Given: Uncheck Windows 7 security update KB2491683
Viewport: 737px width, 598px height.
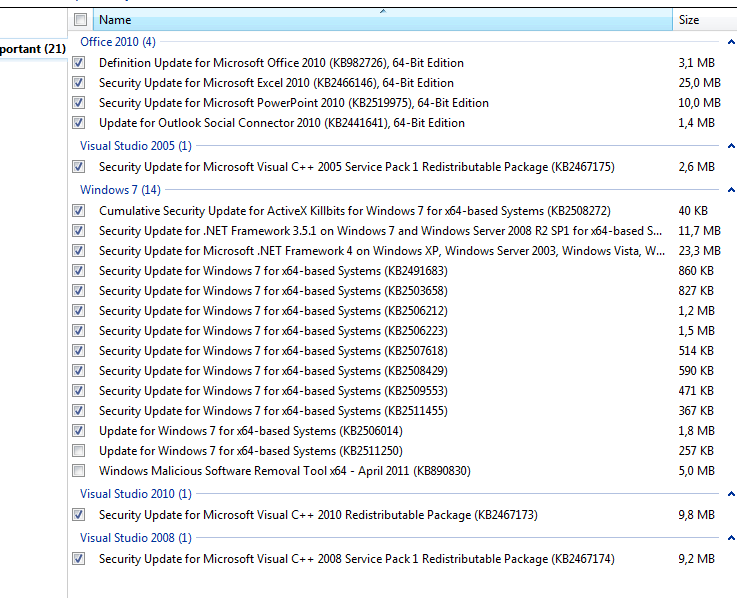Looking at the screenshot, I should tap(78, 271).
